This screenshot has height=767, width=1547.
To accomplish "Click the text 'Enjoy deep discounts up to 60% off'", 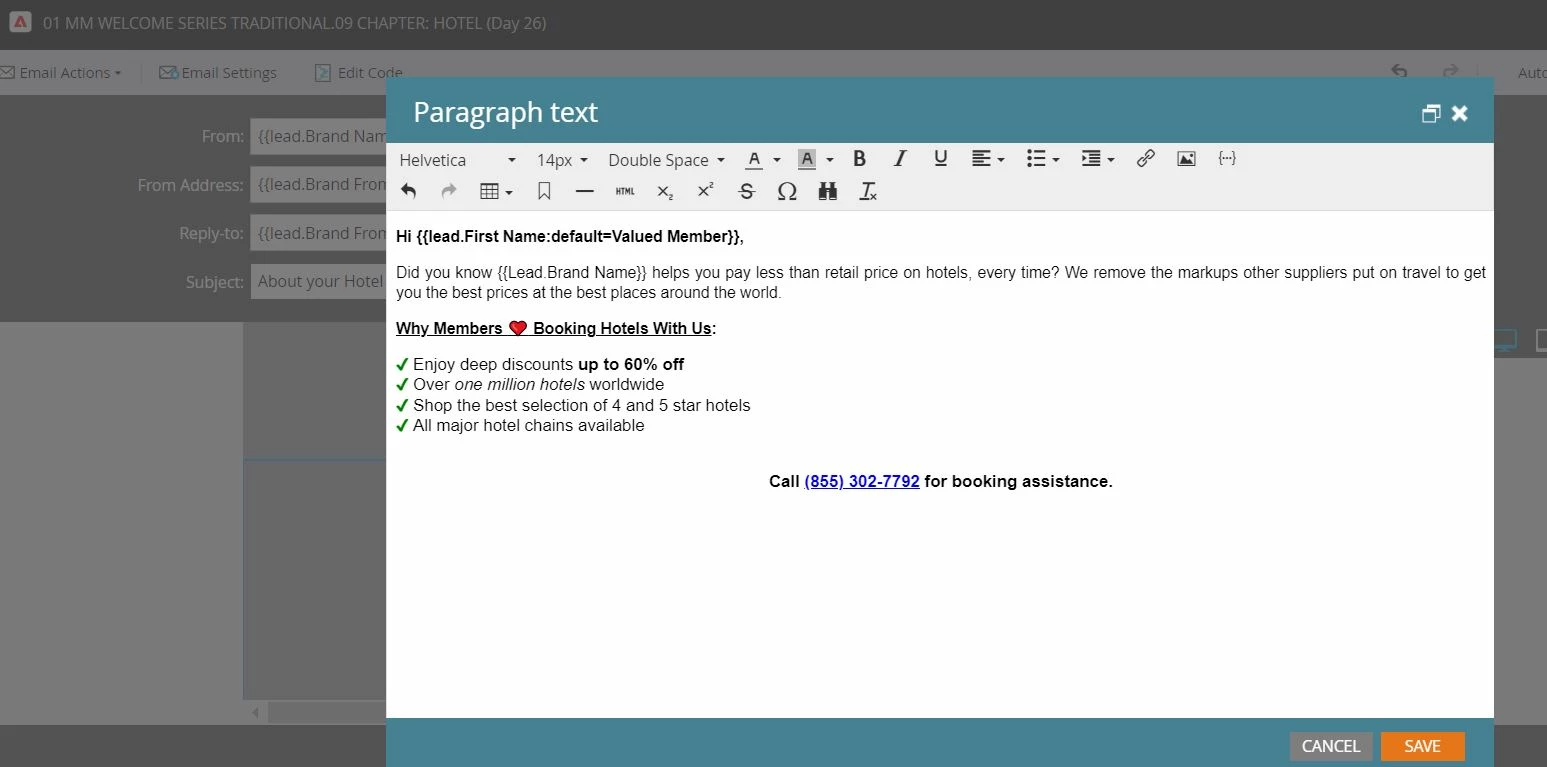I will [548, 364].
